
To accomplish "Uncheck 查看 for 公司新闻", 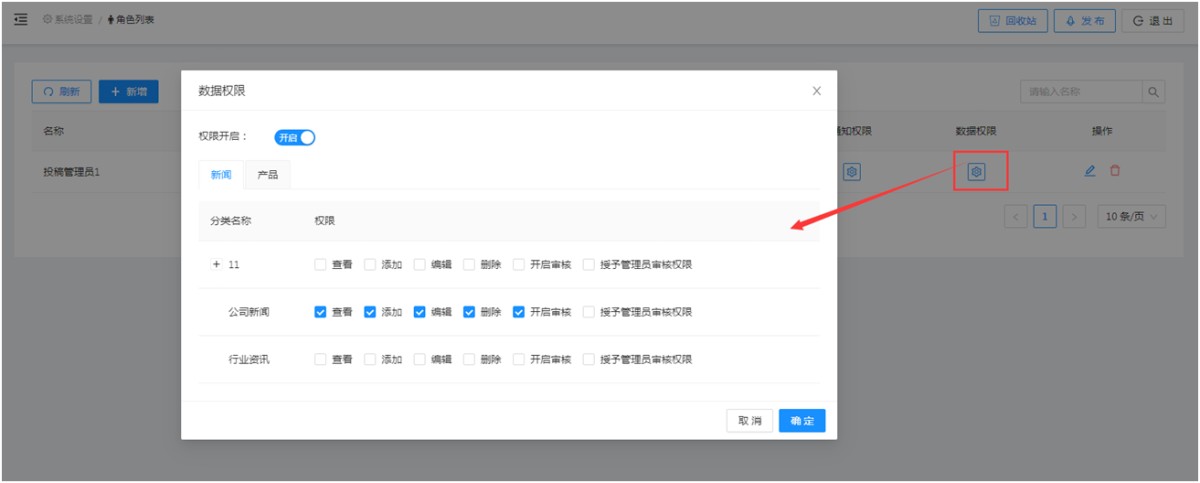I will pyautogui.click(x=320, y=312).
